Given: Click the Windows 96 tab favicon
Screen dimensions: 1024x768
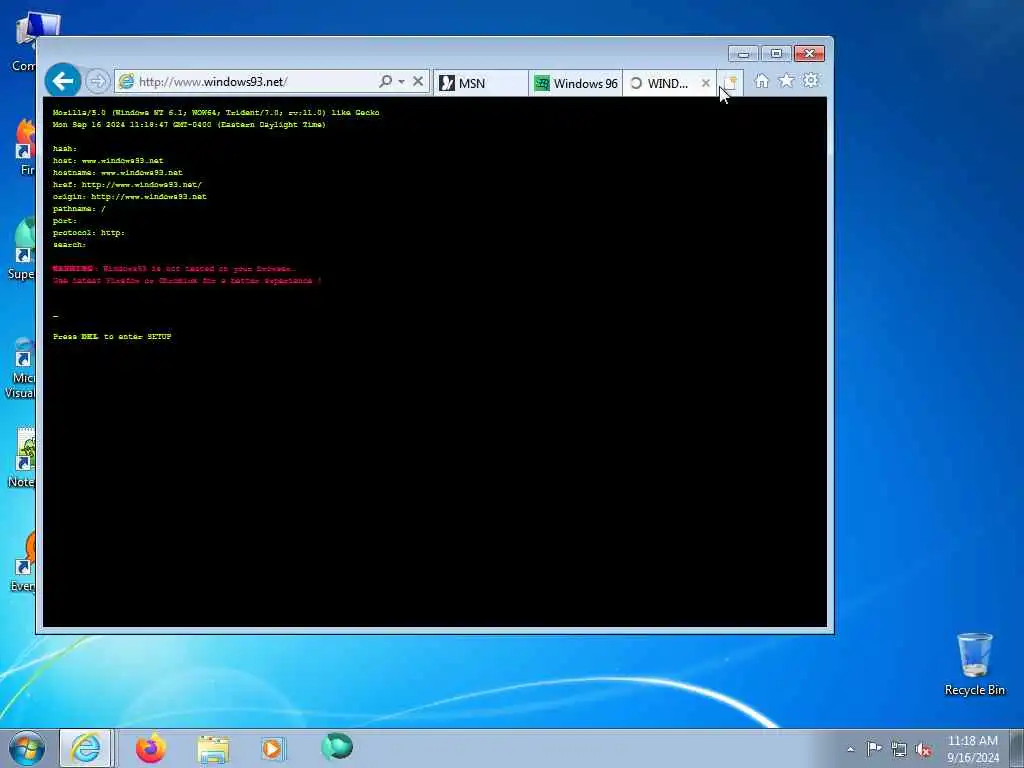Looking at the screenshot, I should (x=542, y=83).
